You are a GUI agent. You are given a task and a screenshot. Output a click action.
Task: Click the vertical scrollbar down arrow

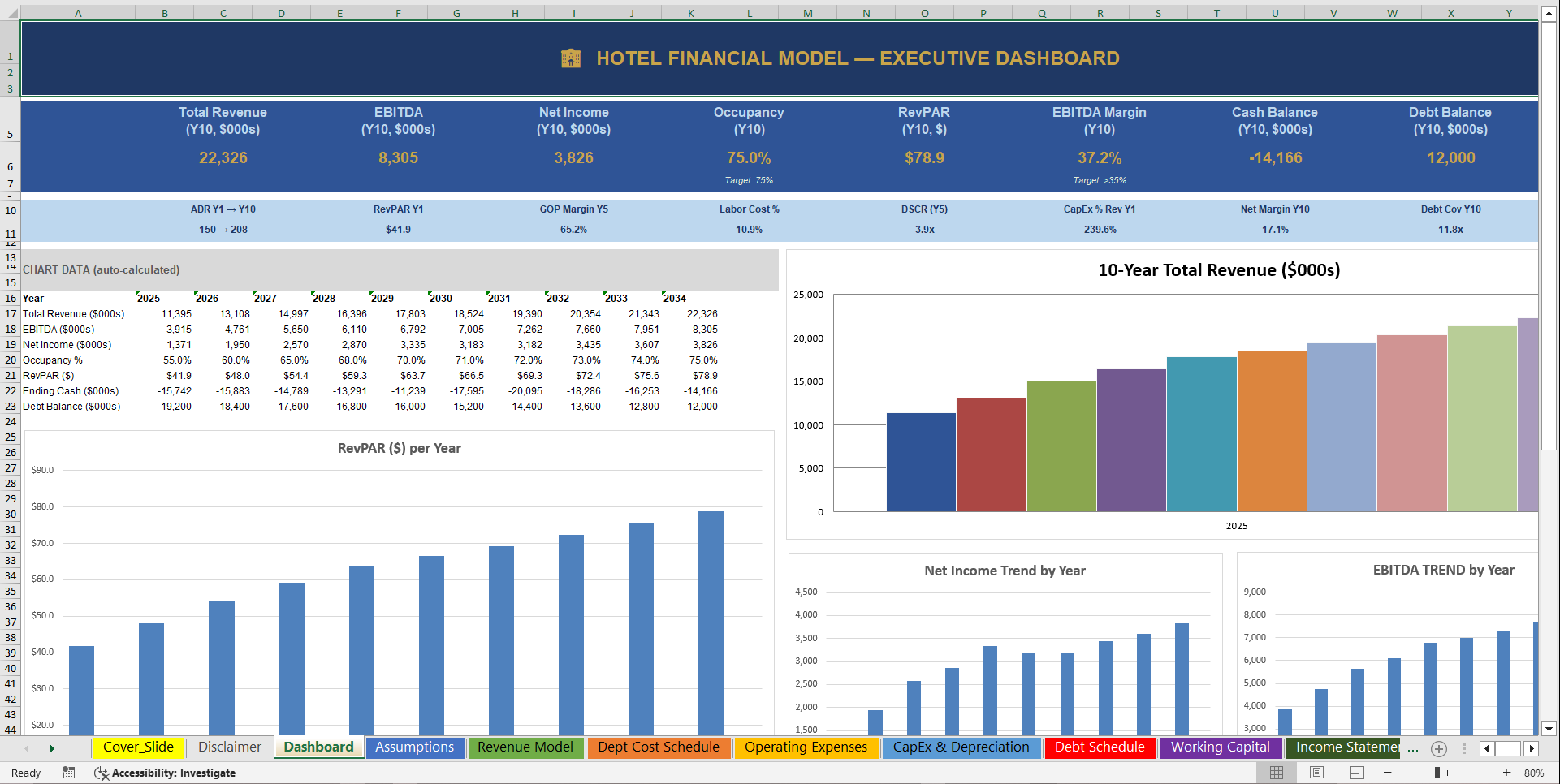click(x=1549, y=729)
